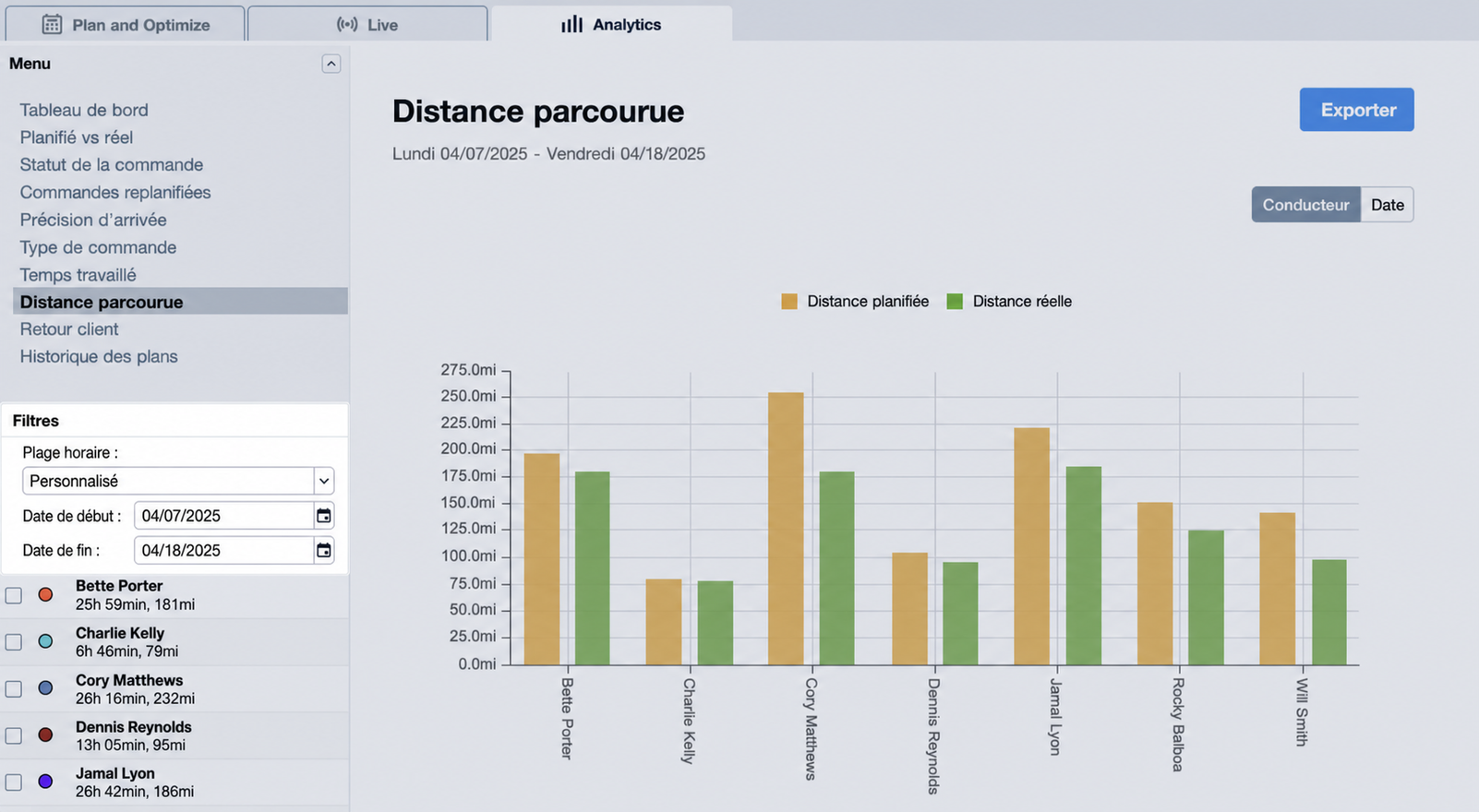This screenshot has width=1479, height=812.
Task: Select the Analytics tab
Action: (x=611, y=24)
